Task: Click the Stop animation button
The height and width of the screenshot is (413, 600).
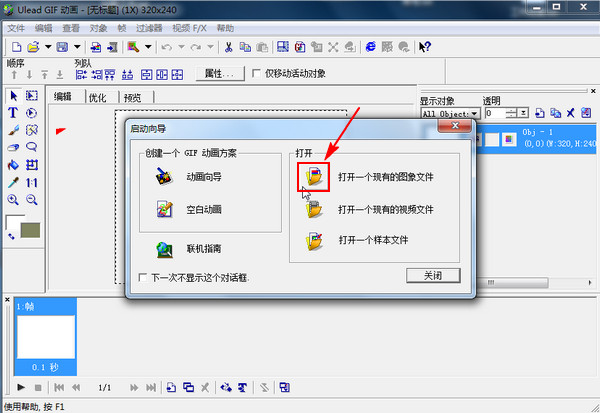Action: coord(38,387)
